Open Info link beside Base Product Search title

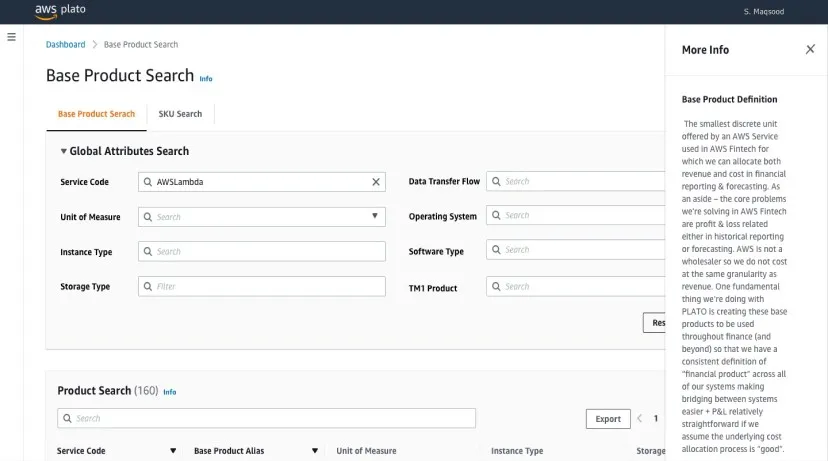coord(206,79)
